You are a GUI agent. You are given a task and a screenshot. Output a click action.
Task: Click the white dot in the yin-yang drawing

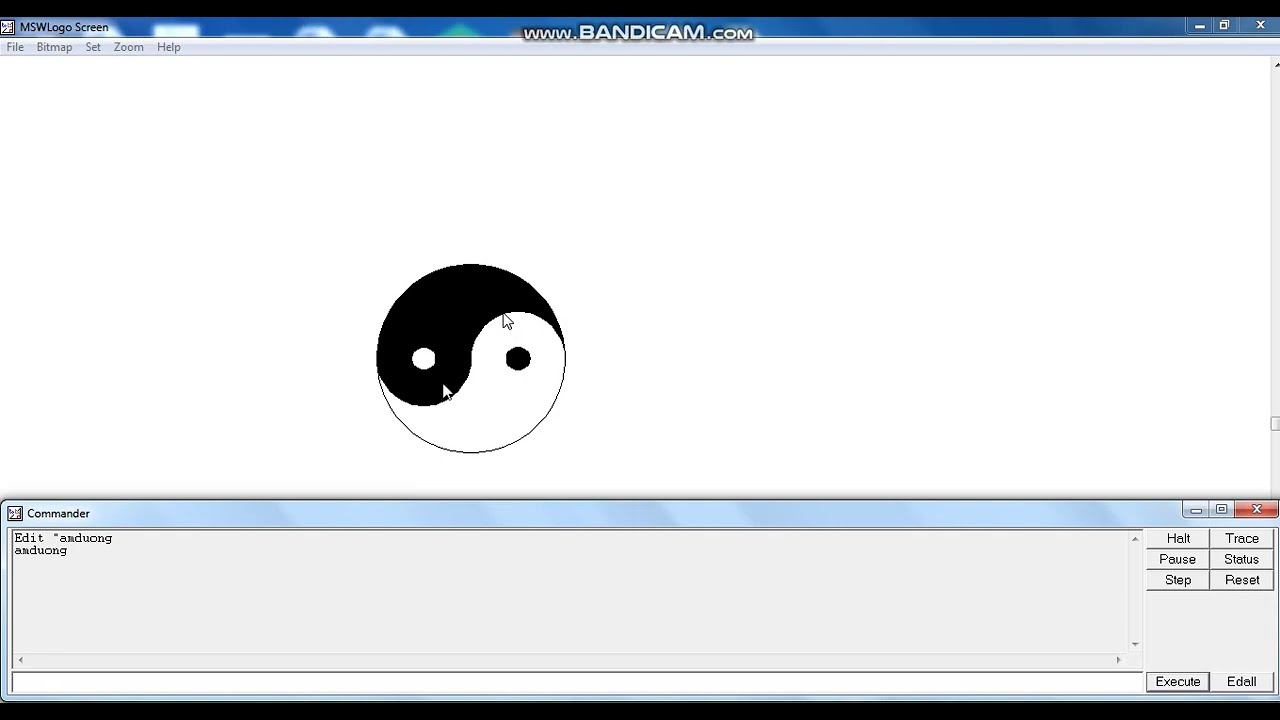423,359
